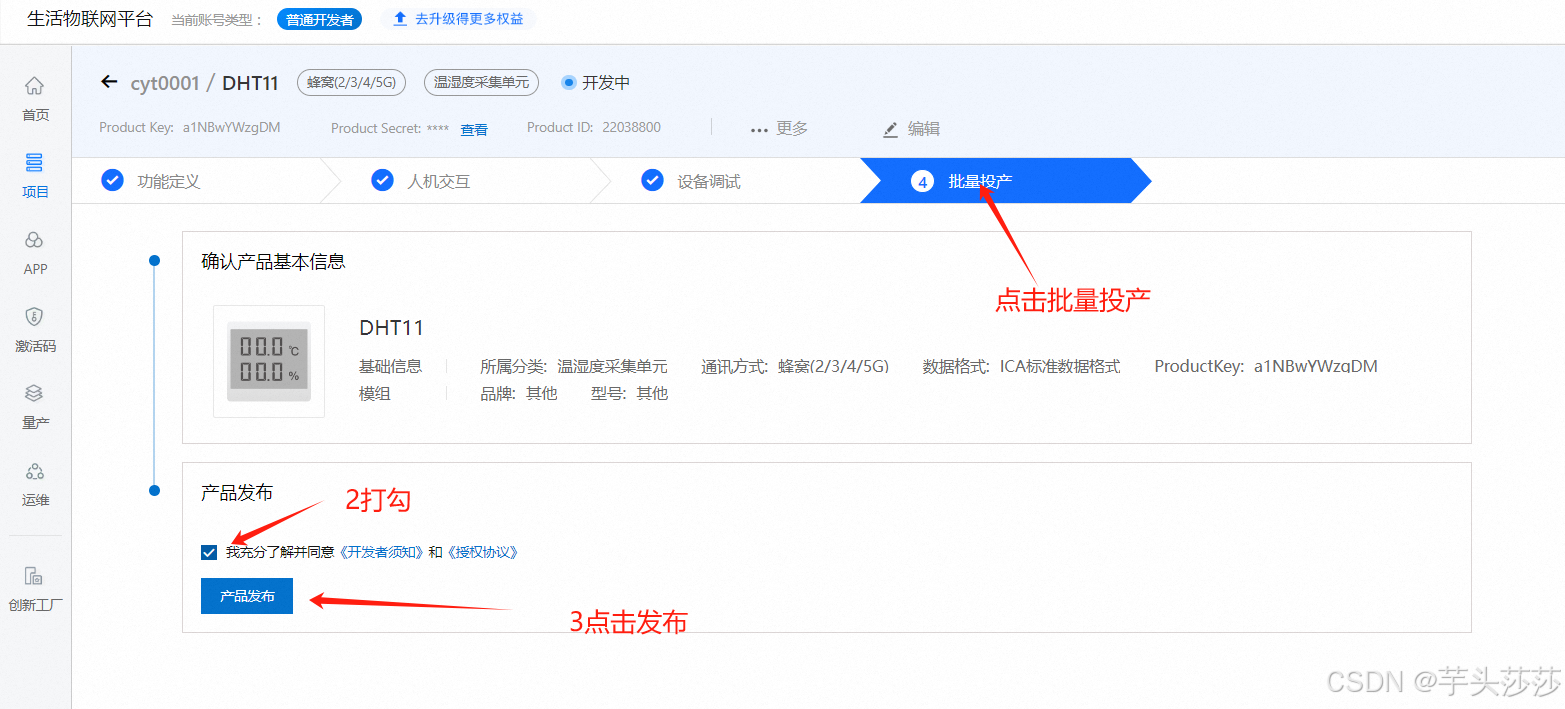Select the 开发中 status radio indicator

(x=570, y=83)
